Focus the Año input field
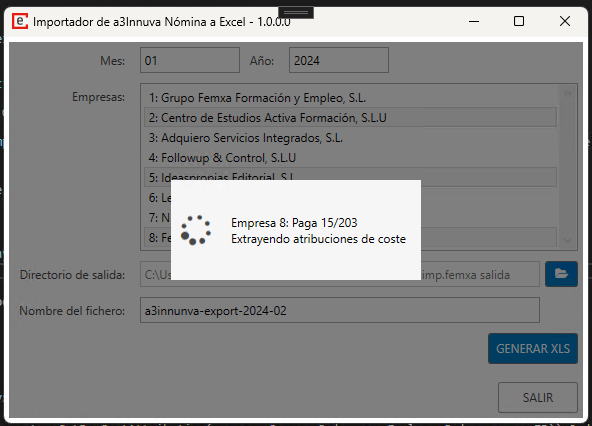Viewport: 592px width, 426px height. (x=339, y=60)
